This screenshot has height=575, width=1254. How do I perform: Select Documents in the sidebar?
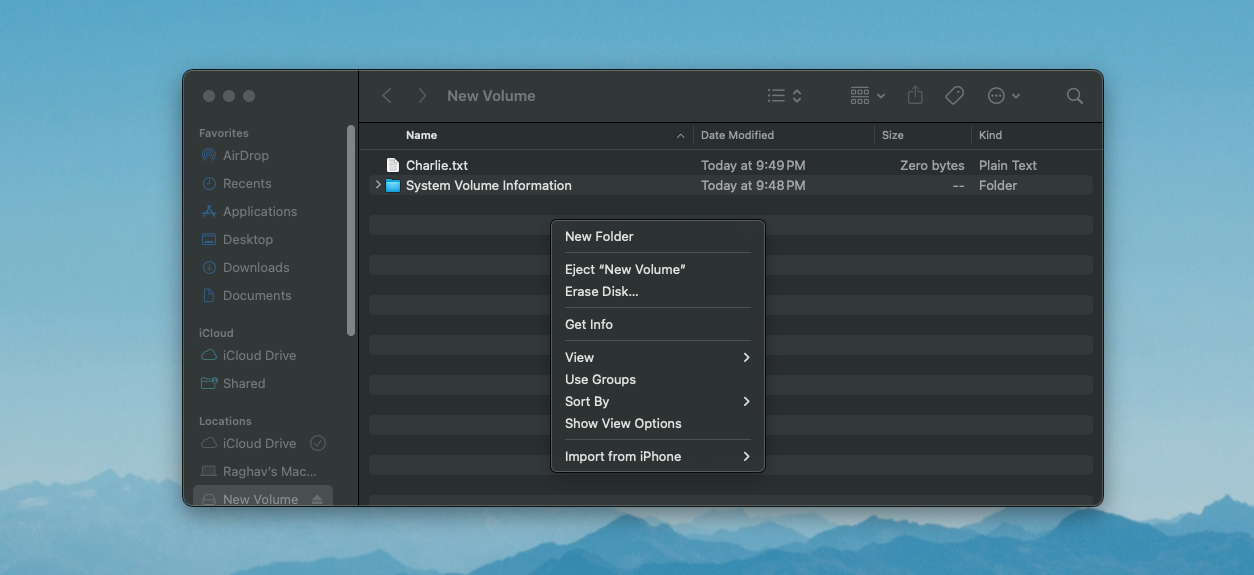(x=257, y=295)
